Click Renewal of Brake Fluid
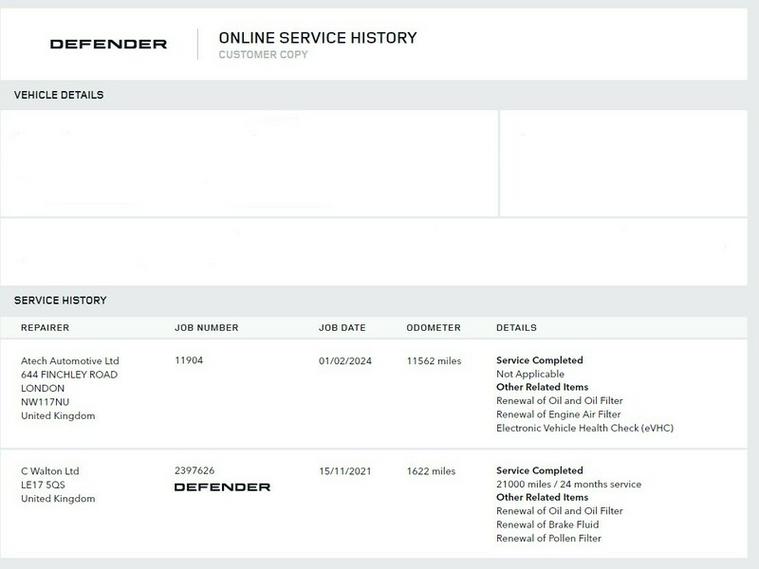Viewport: 759px width, 569px height. (547, 524)
